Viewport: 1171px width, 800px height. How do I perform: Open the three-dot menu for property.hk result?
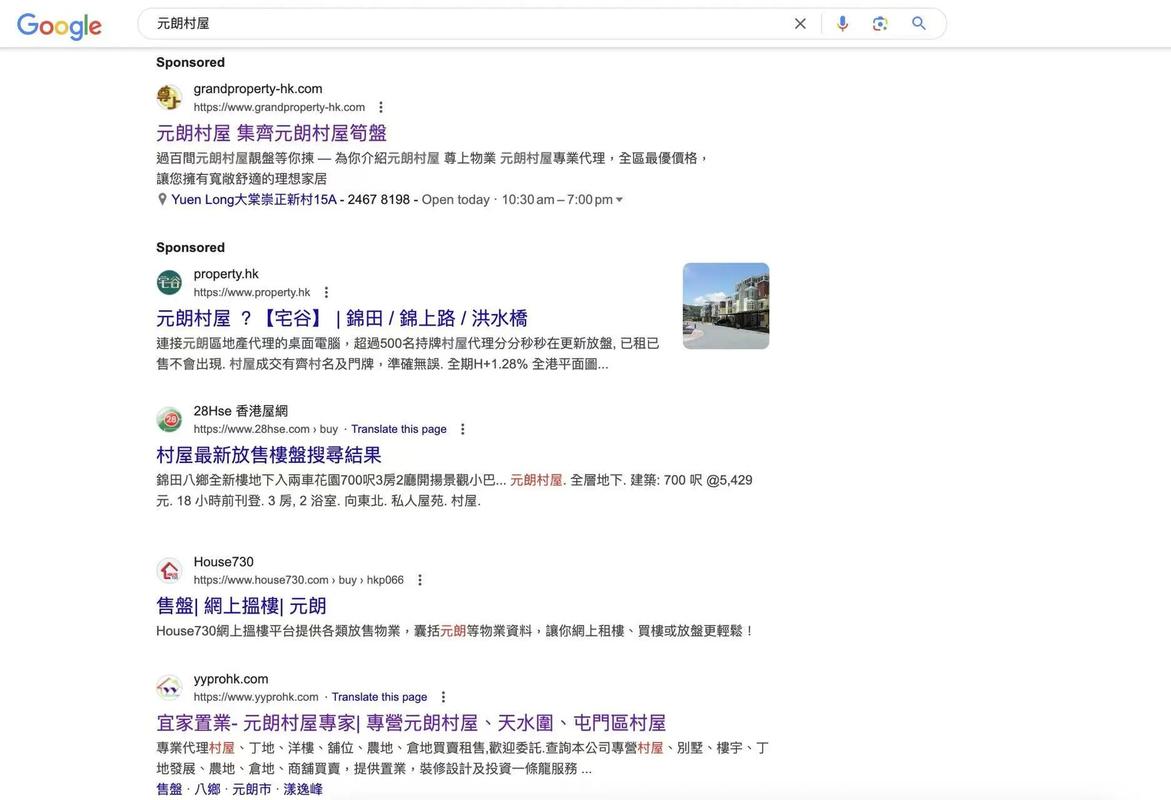coord(326,292)
